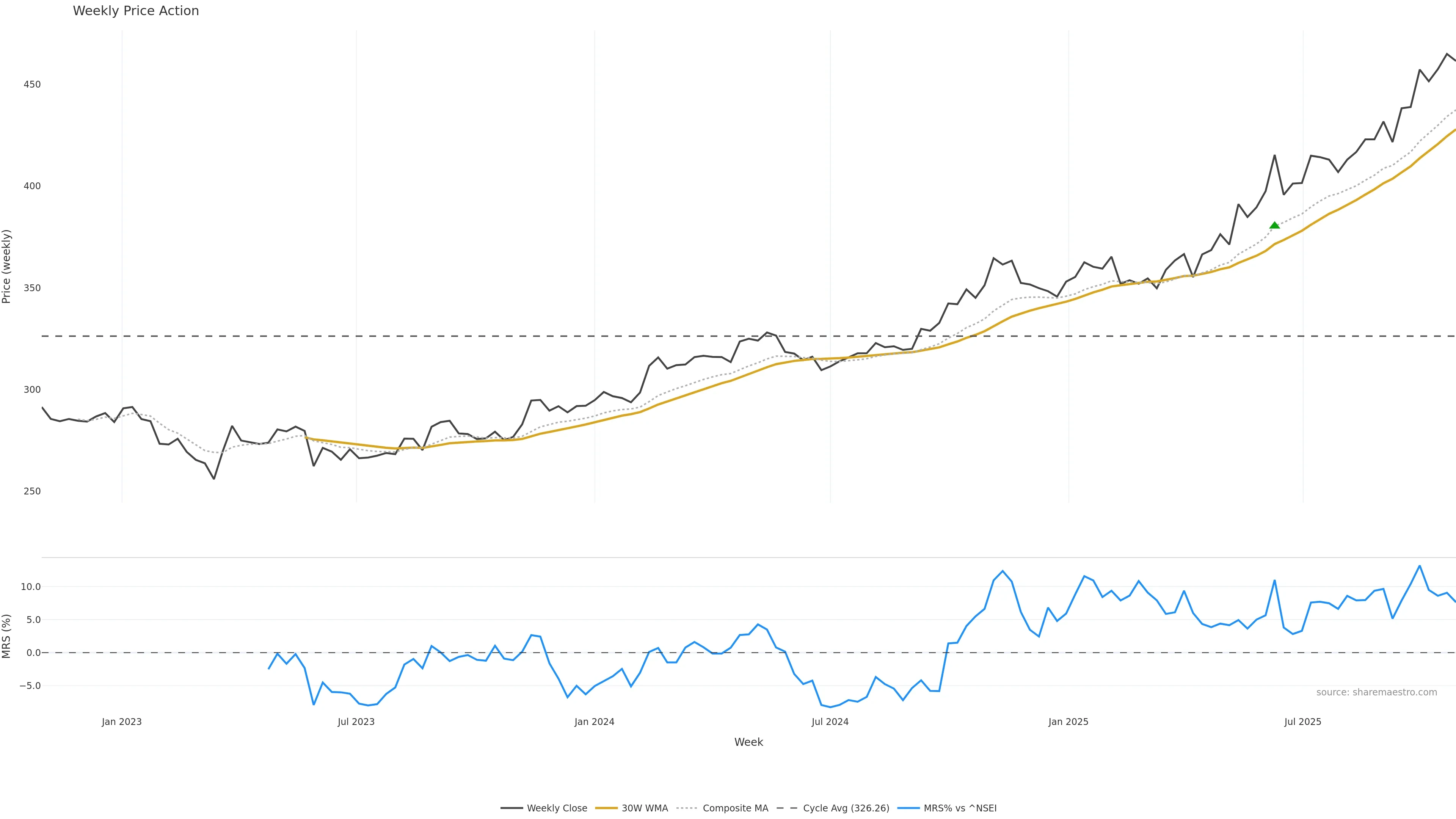Click the gold line swatch beside 30W WMA

[606, 808]
